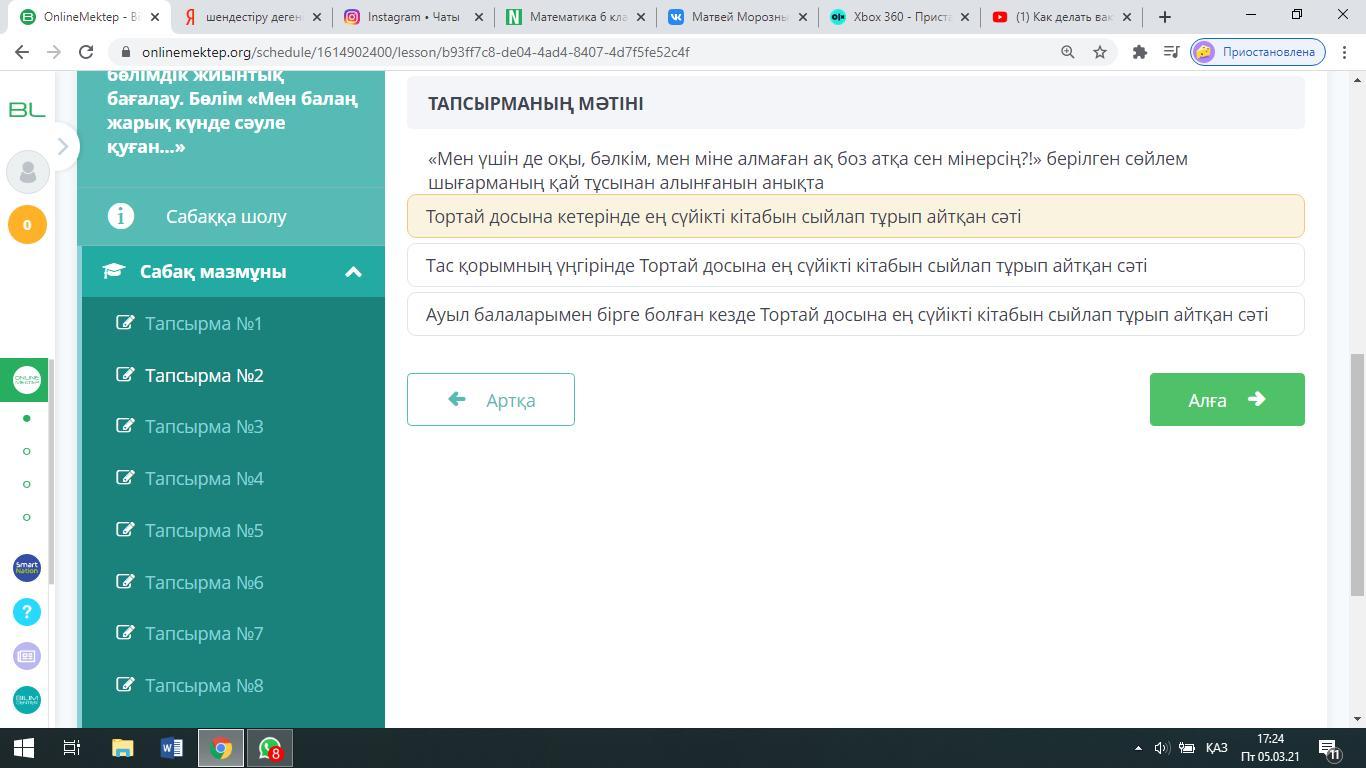Open the Windows Start menu
Image resolution: width=1366 pixels, height=768 pixels.
tap(24, 748)
